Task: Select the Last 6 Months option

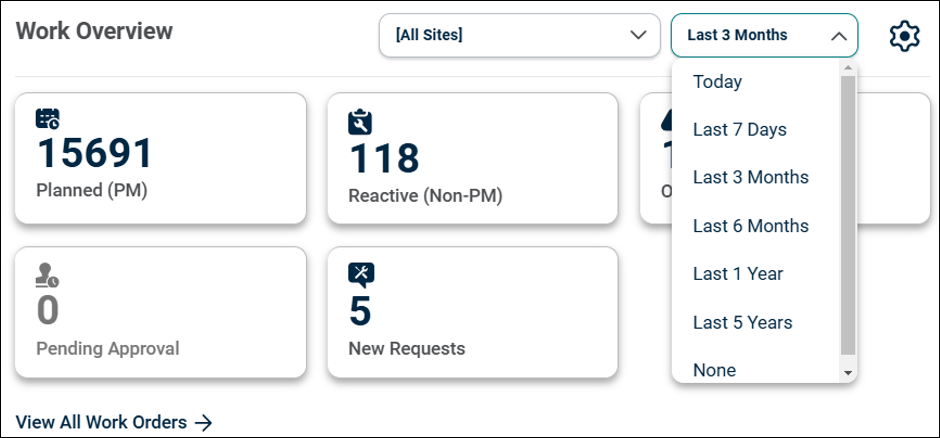Action: point(750,226)
